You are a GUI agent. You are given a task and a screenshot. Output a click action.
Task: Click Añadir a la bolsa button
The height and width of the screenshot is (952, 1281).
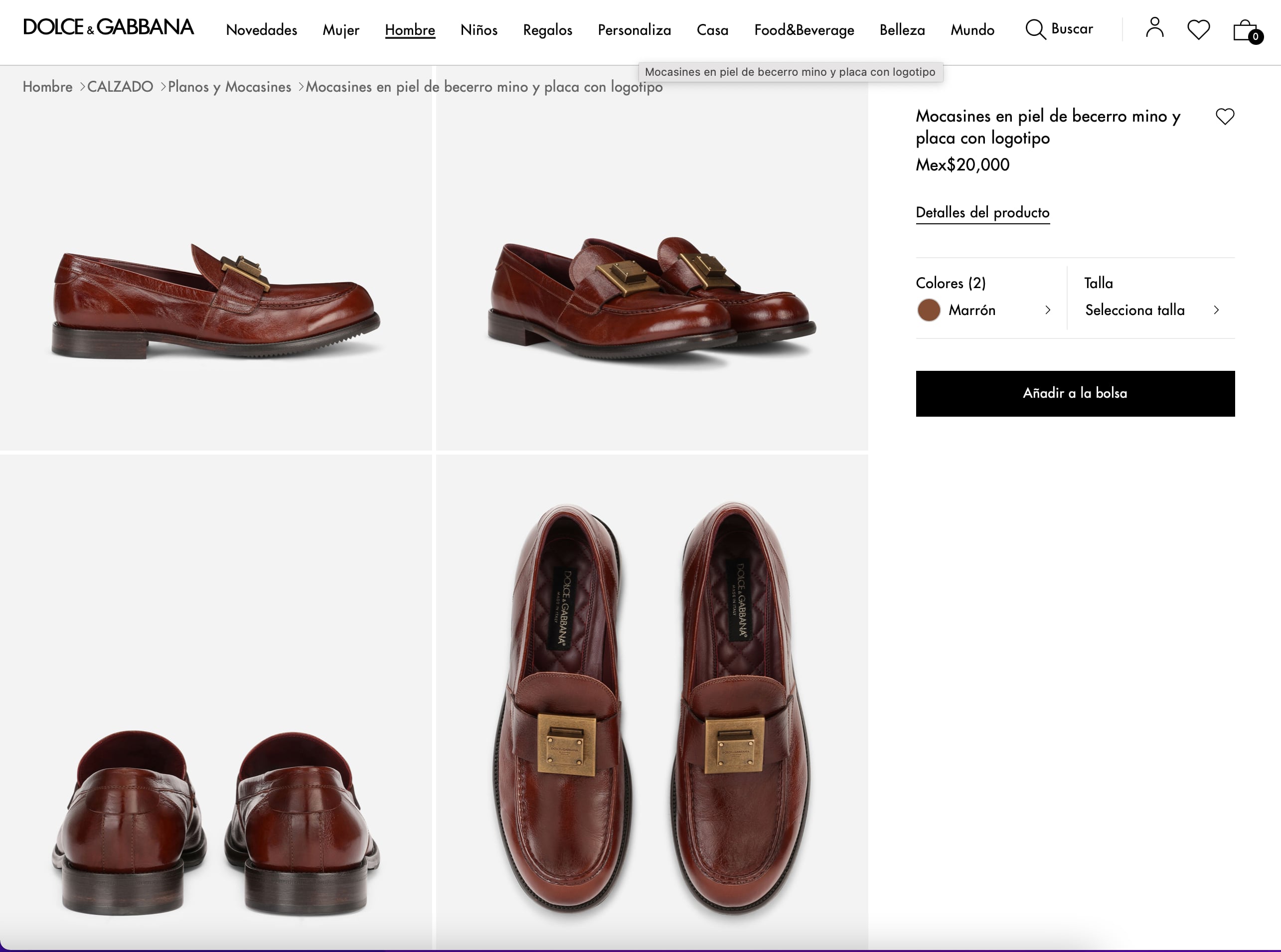1075,394
